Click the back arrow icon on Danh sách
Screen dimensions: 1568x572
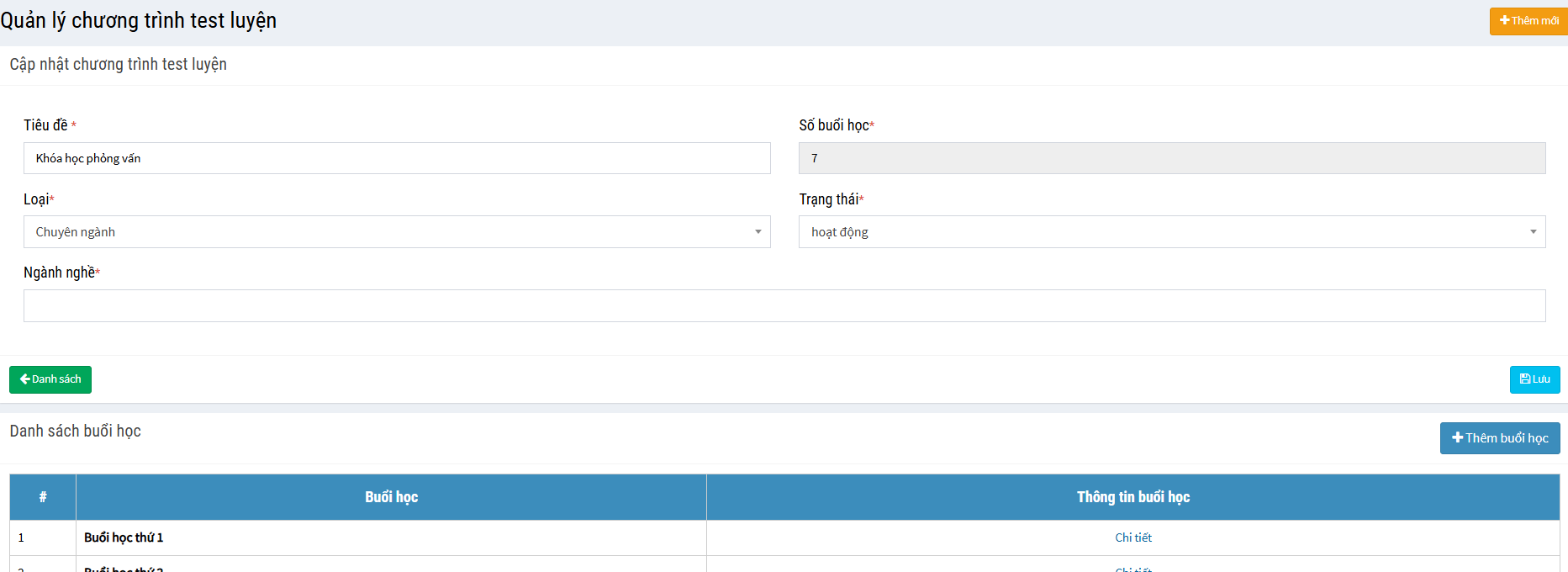(x=24, y=379)
